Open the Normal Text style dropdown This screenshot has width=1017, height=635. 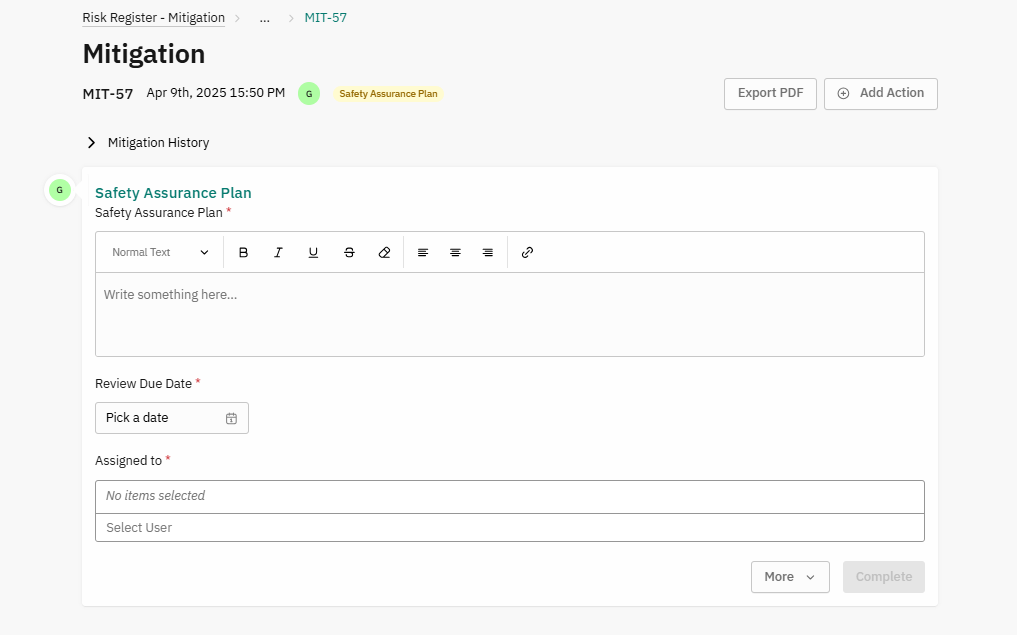coord(160,252)
